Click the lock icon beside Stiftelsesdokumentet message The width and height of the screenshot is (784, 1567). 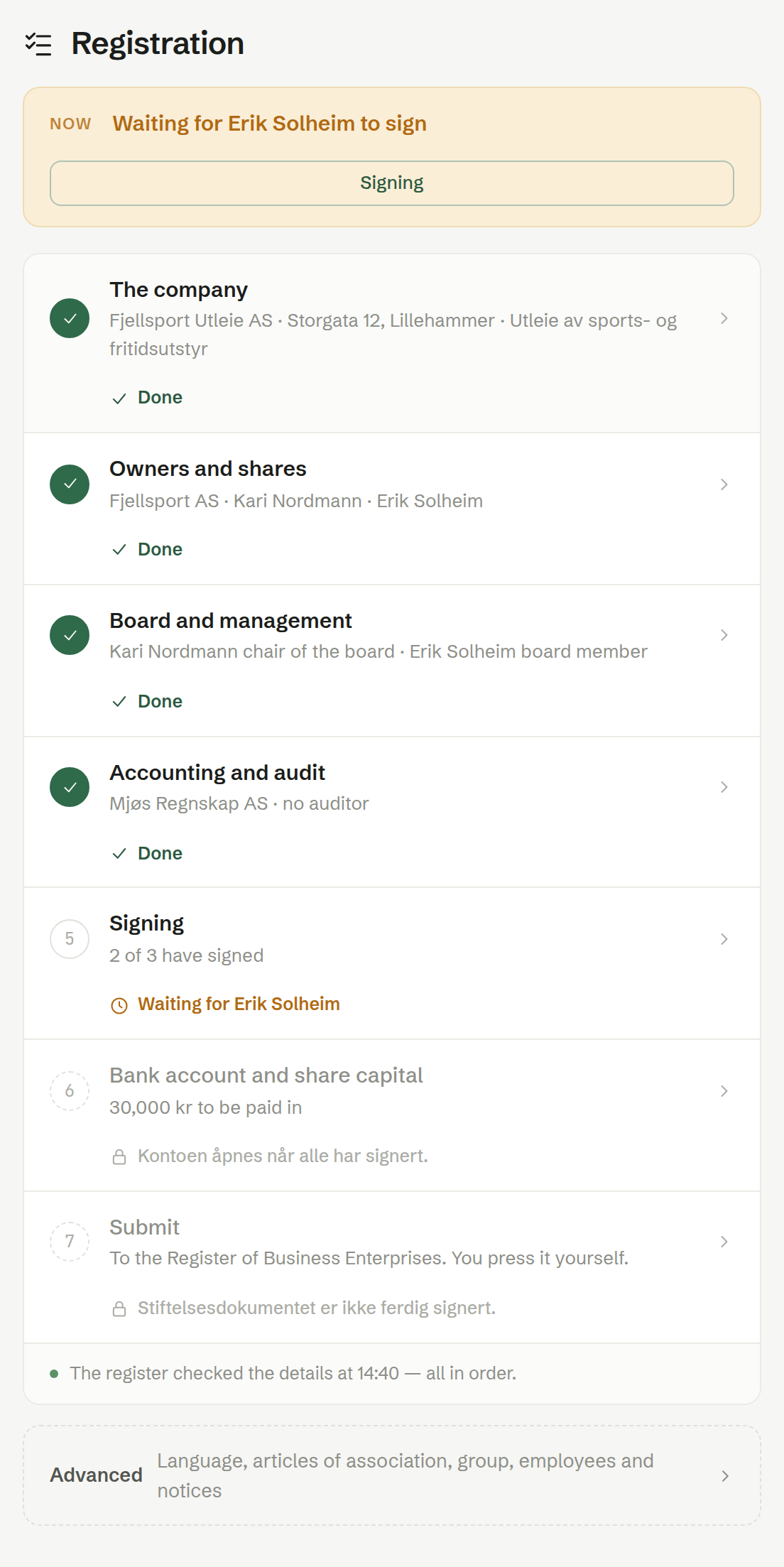119,1308
